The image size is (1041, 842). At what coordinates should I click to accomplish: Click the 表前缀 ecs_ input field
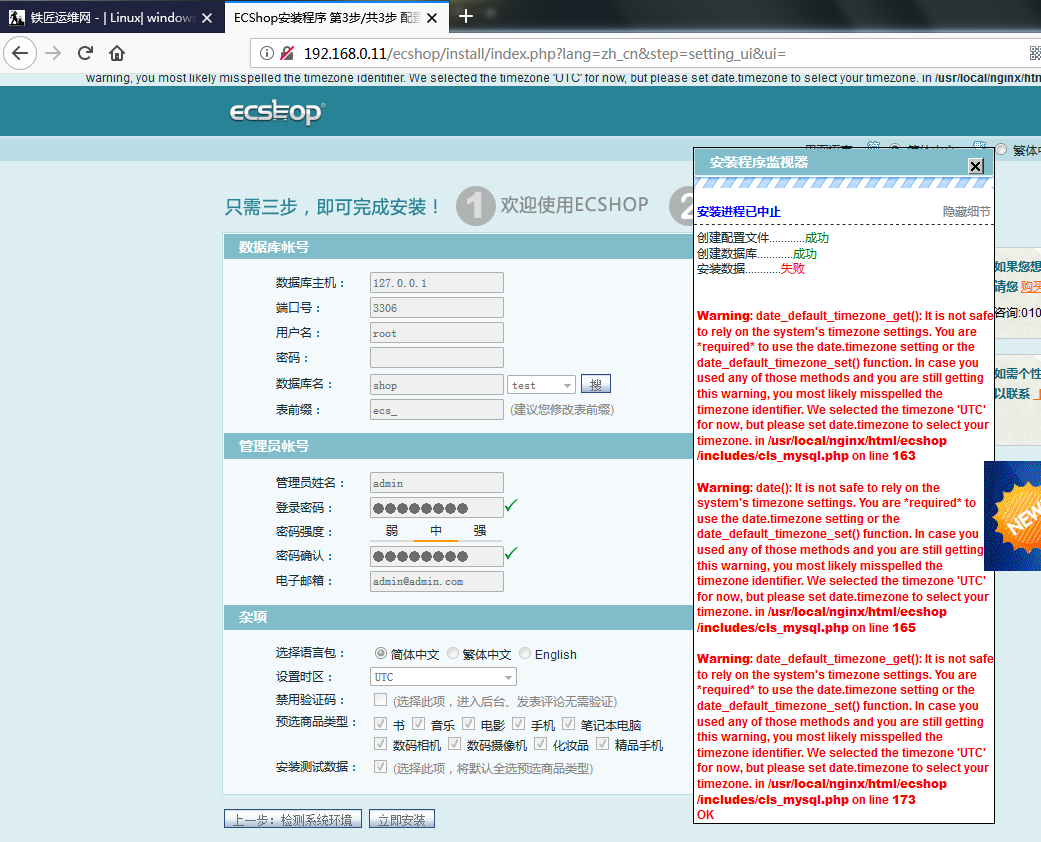(437, 410)
